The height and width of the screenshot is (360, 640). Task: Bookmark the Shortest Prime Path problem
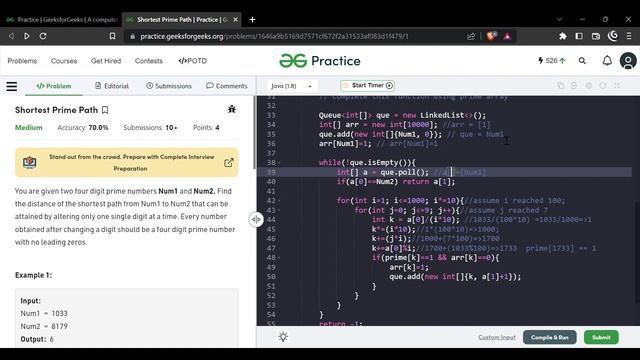coord(105,110)
